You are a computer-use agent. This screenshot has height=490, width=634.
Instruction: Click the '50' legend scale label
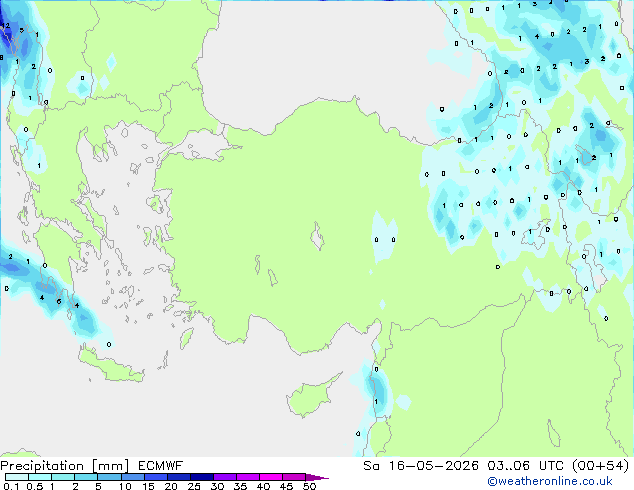pos(309,486)
